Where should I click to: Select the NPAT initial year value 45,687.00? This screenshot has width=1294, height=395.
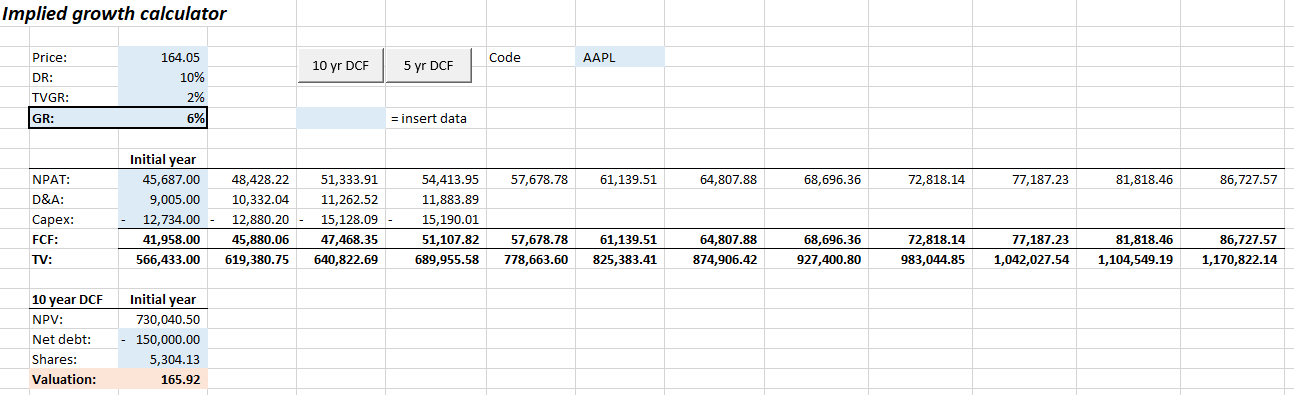tap(163, 180)
